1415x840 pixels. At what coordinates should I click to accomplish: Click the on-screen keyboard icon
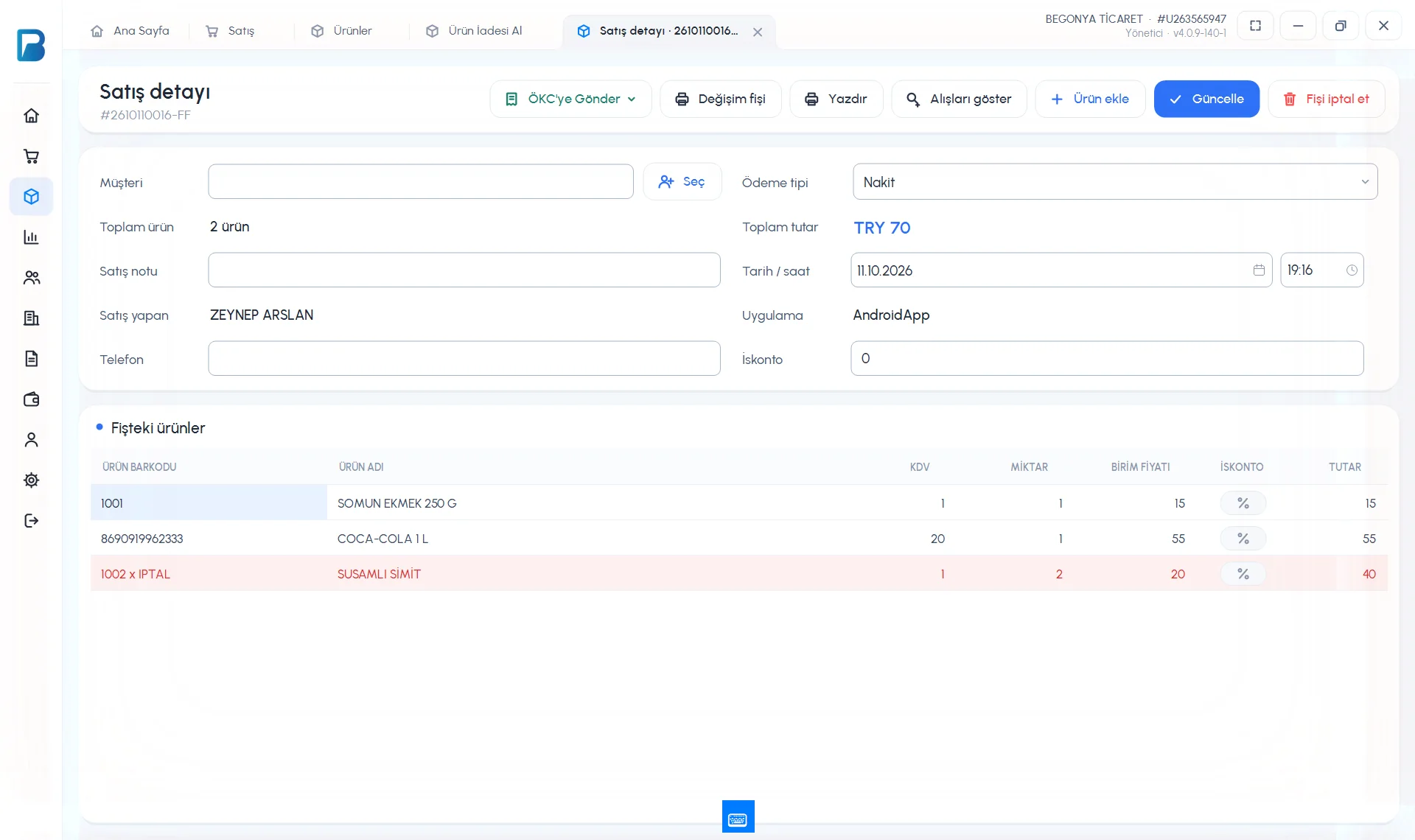pos(738,816)
